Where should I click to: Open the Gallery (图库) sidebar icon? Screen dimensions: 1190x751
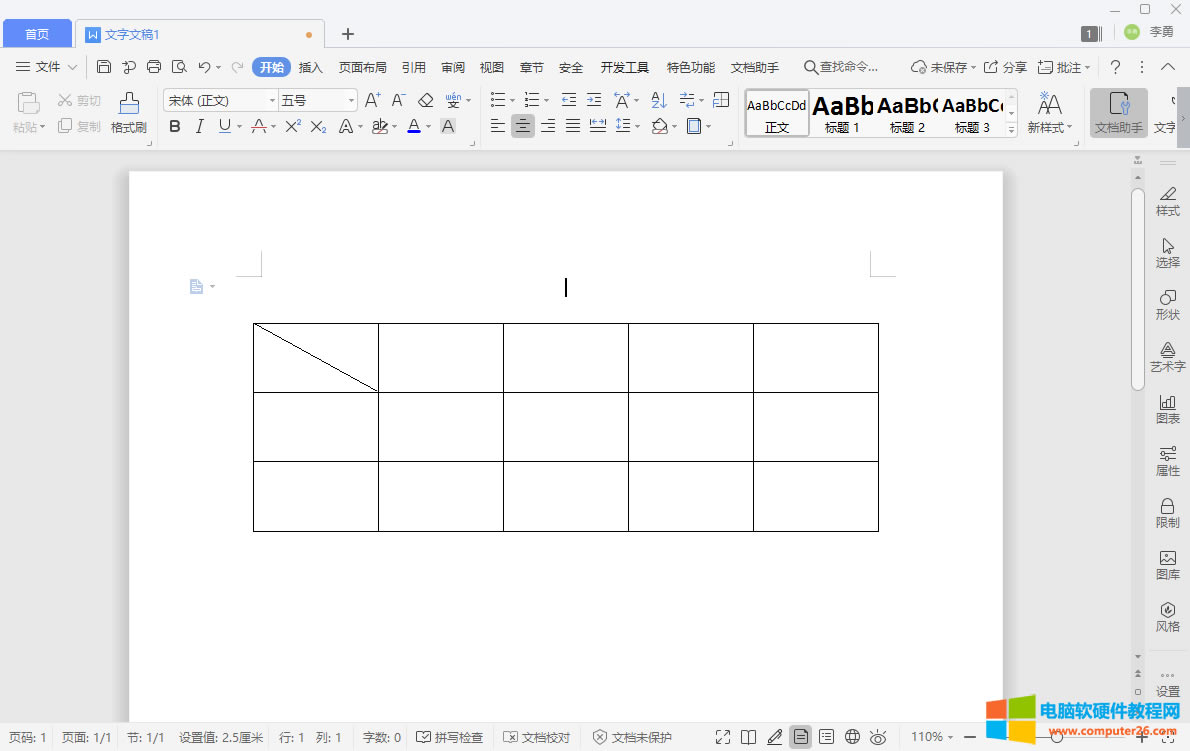click(1167, 564)
